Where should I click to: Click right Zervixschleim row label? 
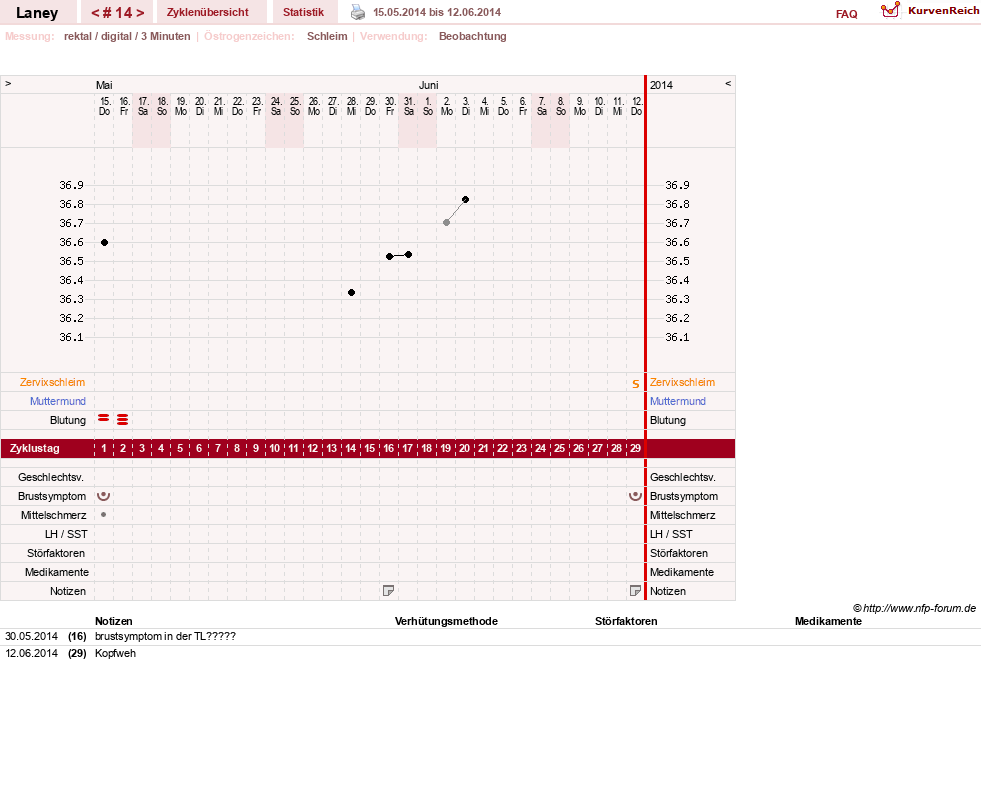(682, 382)
